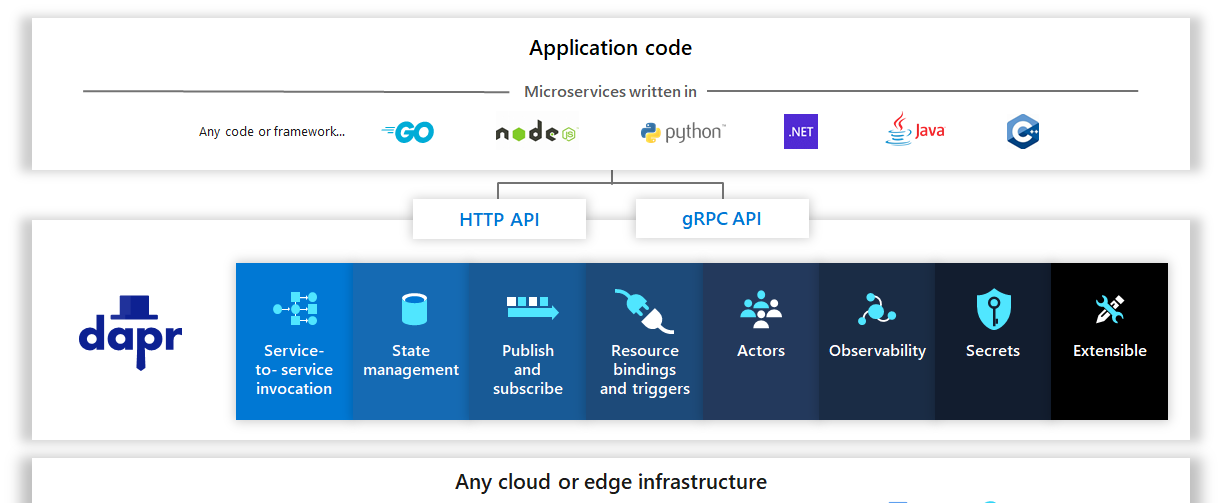Click the "Extensible" label
The width and height of the screenshot is (1222, 503).
click(x=1110, y=351)
